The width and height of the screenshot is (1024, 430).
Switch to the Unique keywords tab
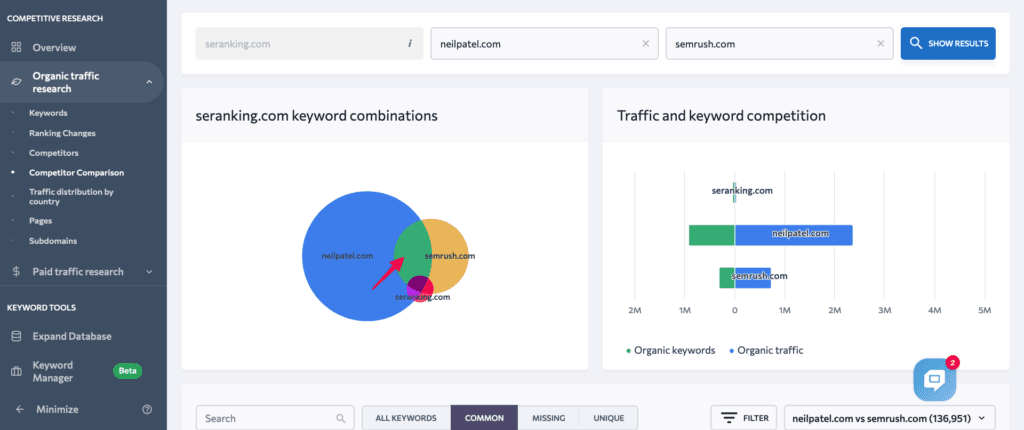point(608,418)
